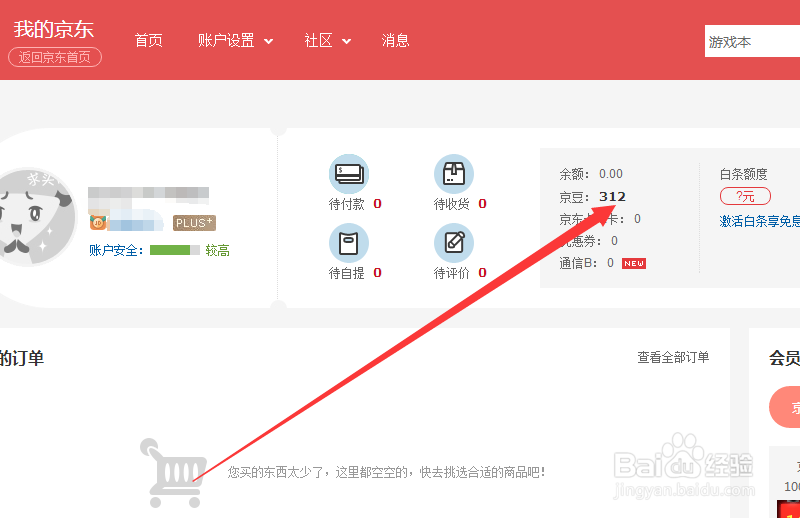Open the 账户设置 menu item
The image size is (800, 518).
226,40
